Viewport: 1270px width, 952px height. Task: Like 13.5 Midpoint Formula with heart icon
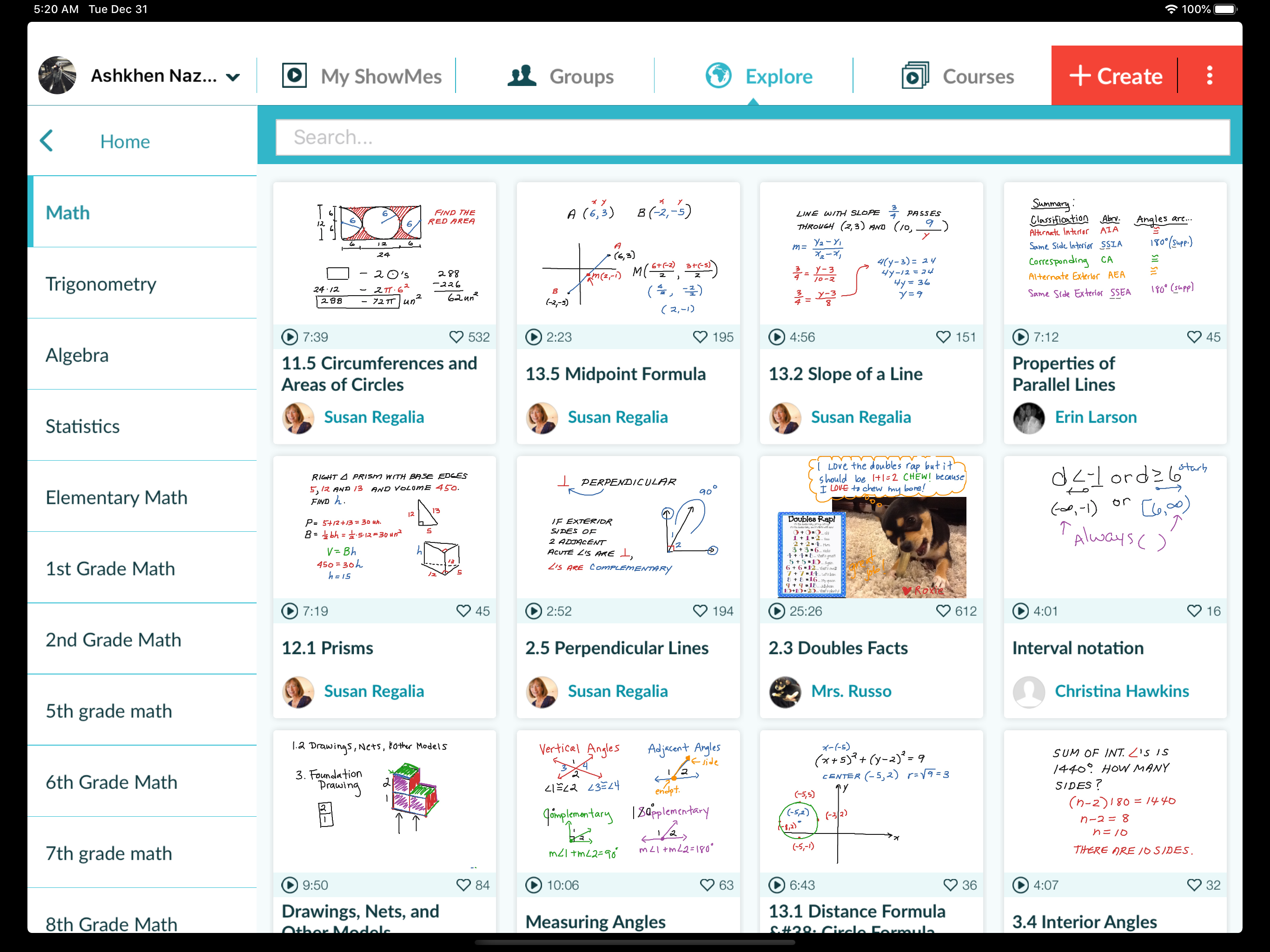[x=700, y=337]
